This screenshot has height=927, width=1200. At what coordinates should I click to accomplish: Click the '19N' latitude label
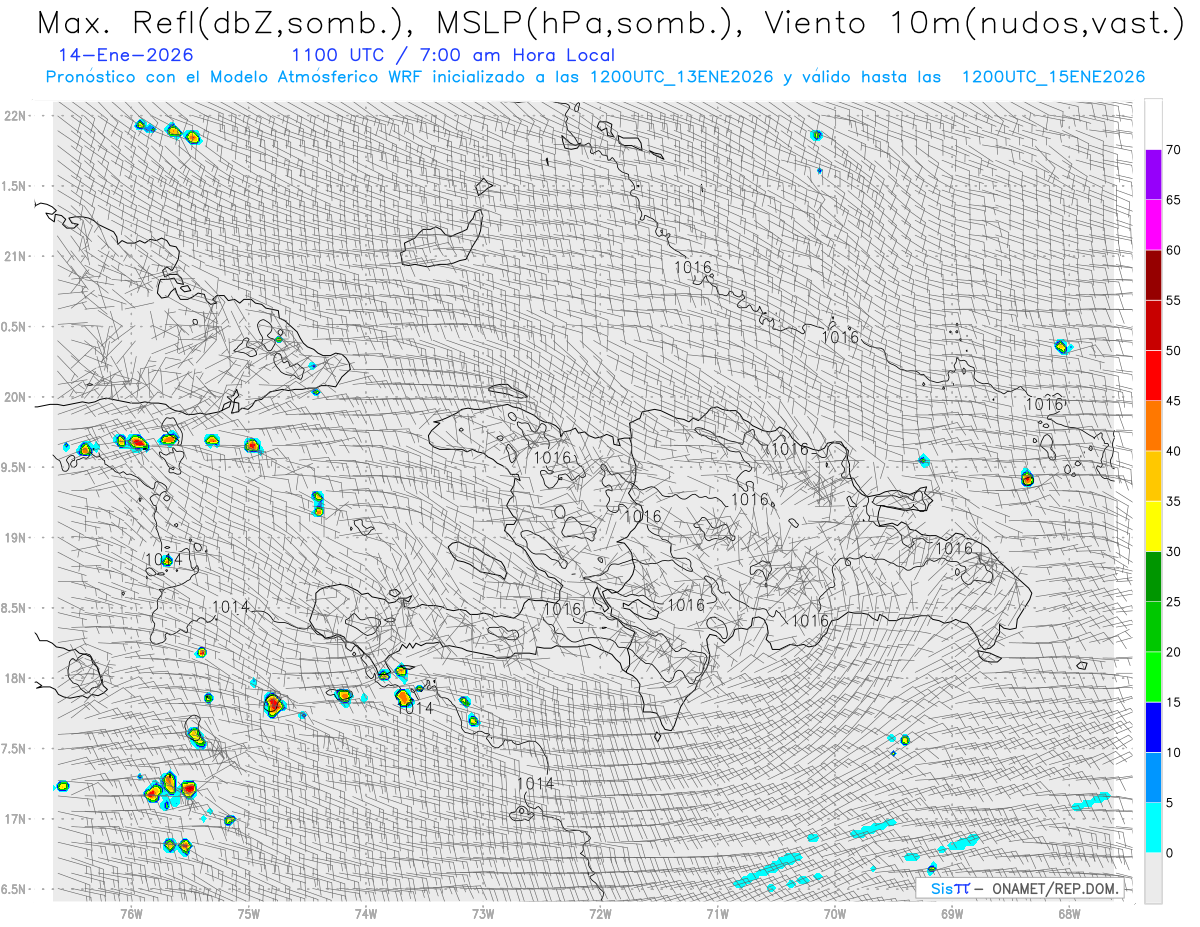[16, 538]
